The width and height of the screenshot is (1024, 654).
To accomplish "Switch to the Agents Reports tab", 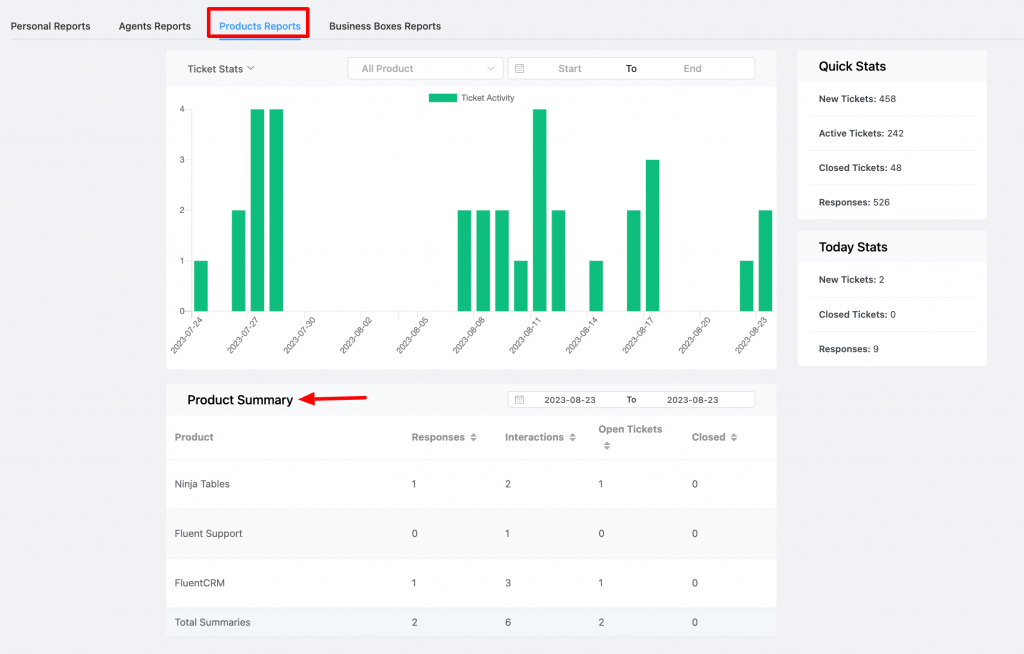I will click(x=154, y=26).
